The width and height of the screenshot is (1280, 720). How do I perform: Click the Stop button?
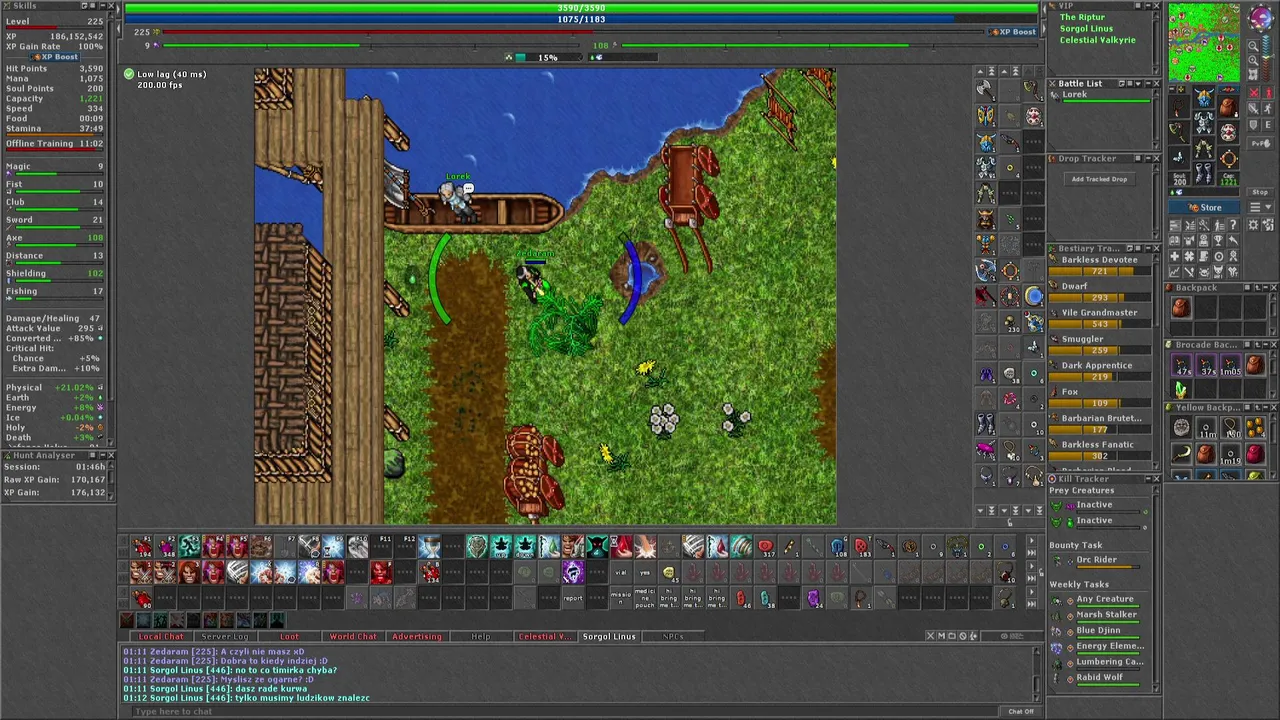(x=1260, y=192)
